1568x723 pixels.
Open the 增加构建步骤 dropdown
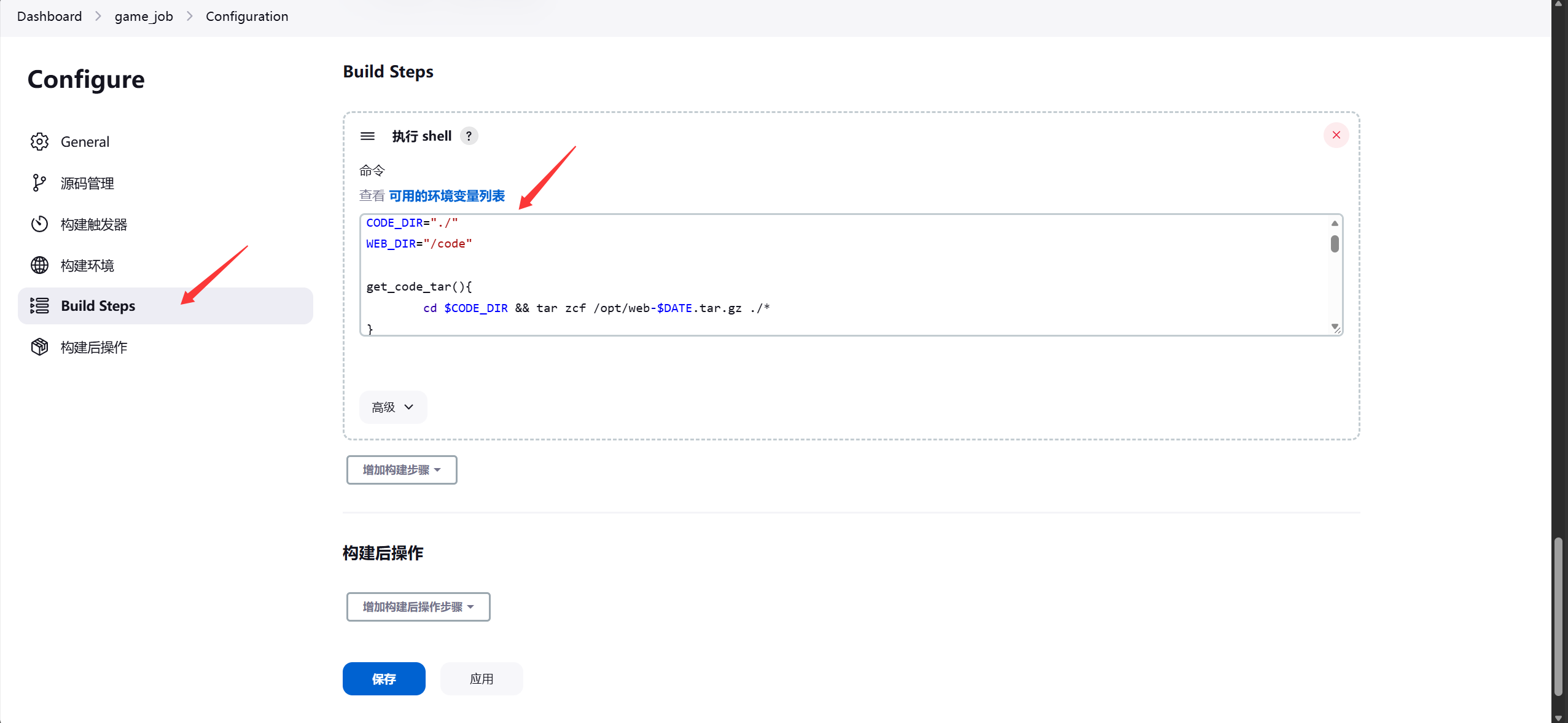click(x=402, y=470)
